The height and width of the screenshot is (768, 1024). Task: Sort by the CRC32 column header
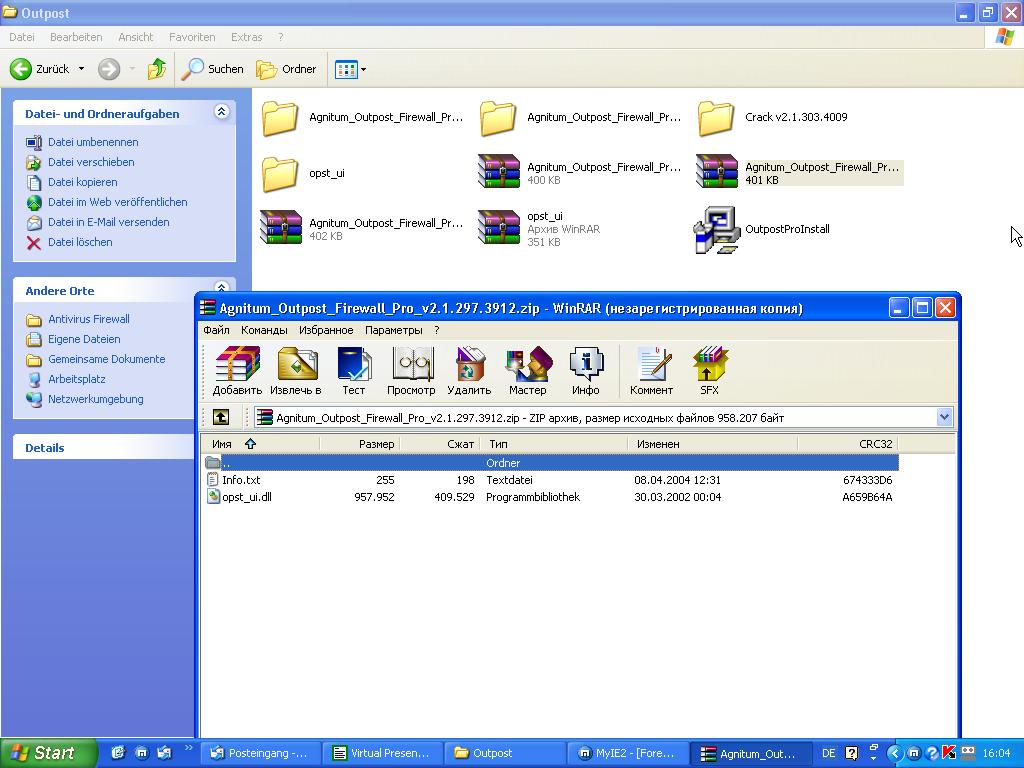848,444
